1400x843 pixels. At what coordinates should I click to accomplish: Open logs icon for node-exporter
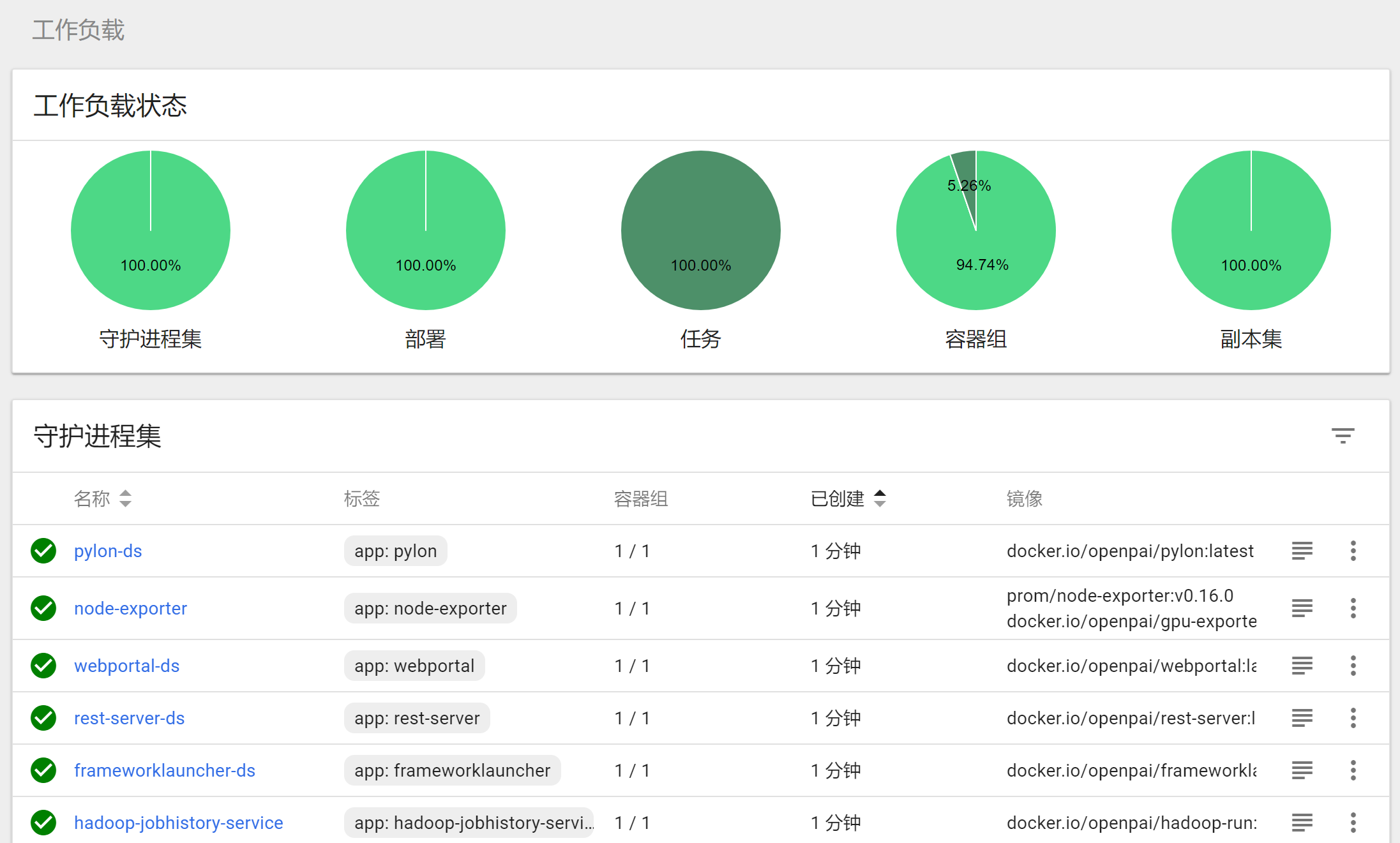click(x=1302, y=608)
